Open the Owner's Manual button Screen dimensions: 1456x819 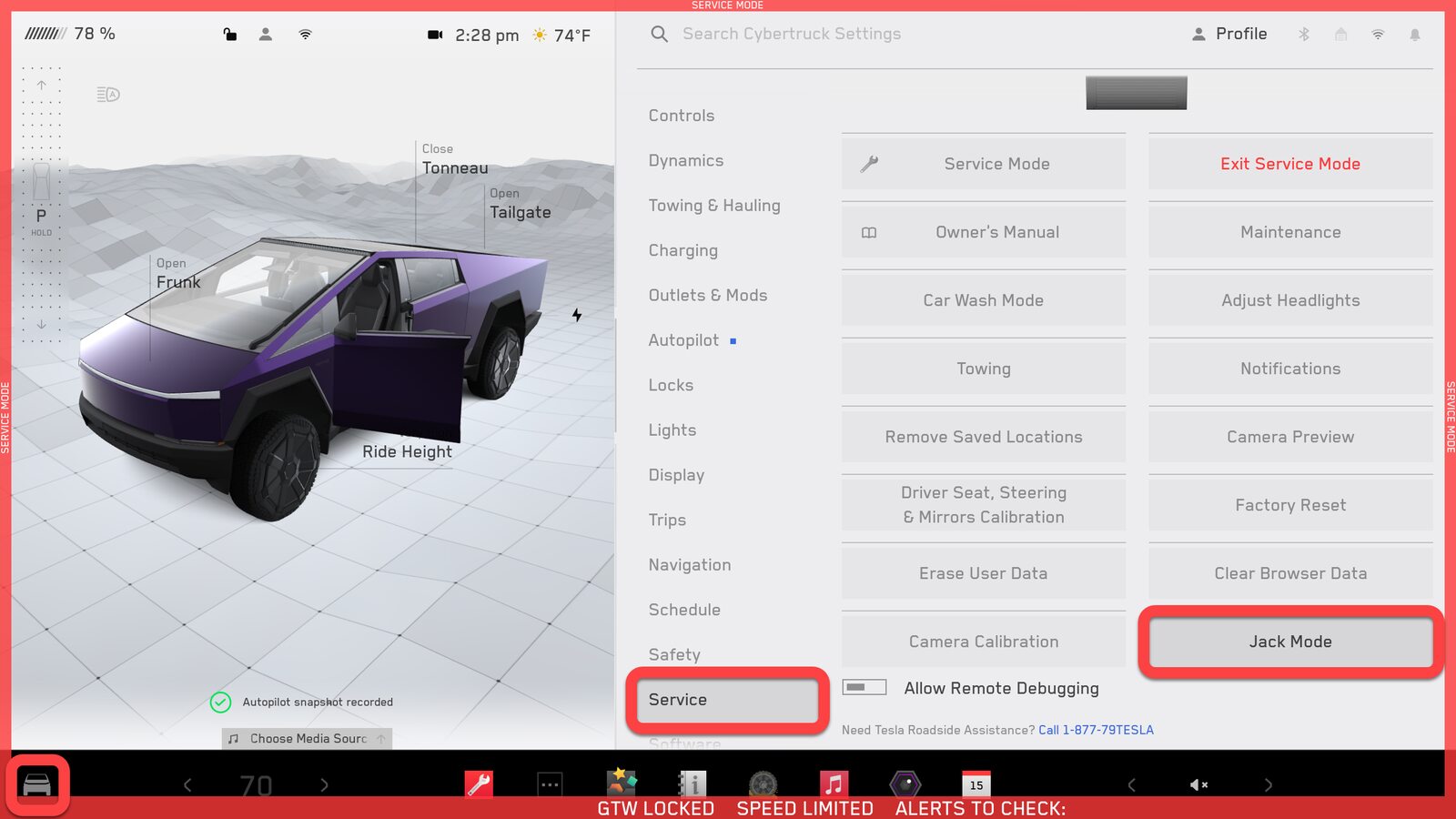pos(984,232)
